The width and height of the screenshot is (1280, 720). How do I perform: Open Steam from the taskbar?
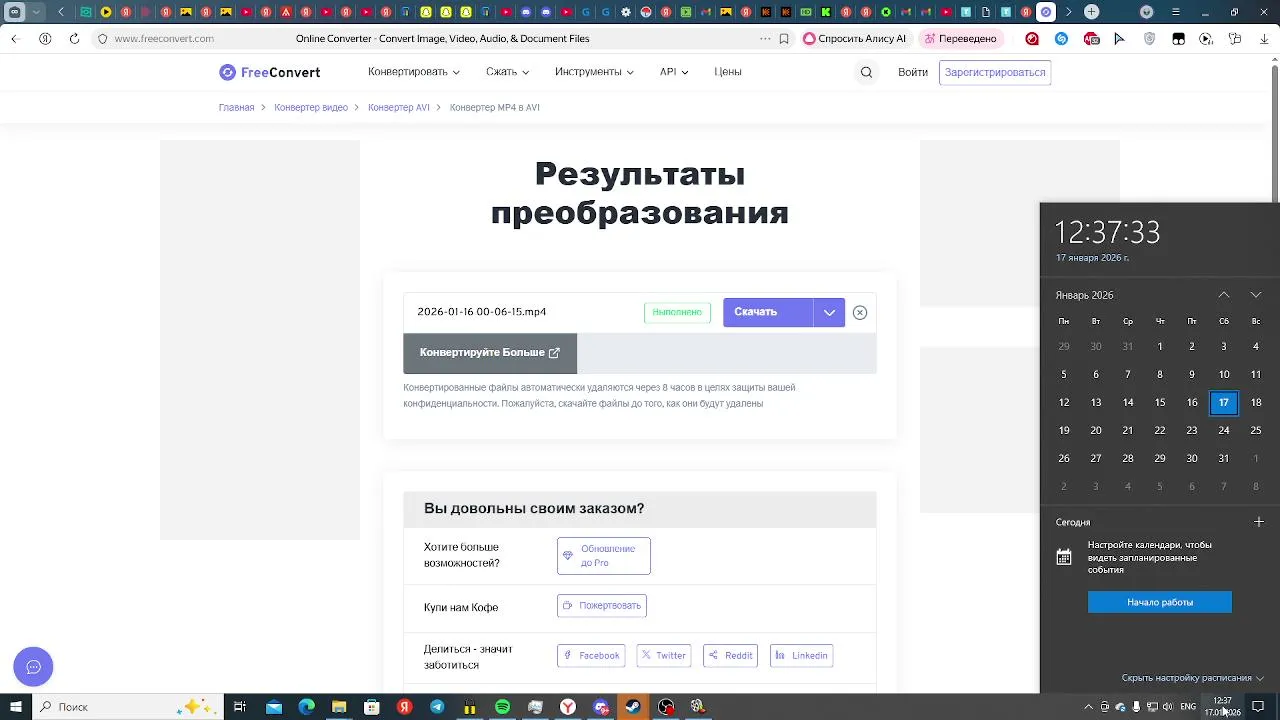tap(633, 707)
